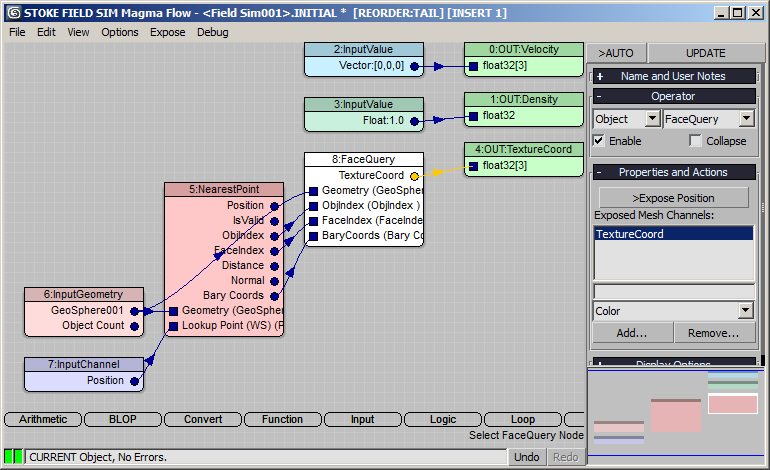This screenshot has height=470, width=770.
Task: Click the ObjIndex input socket of 8:FaceQuery
Action: pyautogui.click(x=313, y=206)
